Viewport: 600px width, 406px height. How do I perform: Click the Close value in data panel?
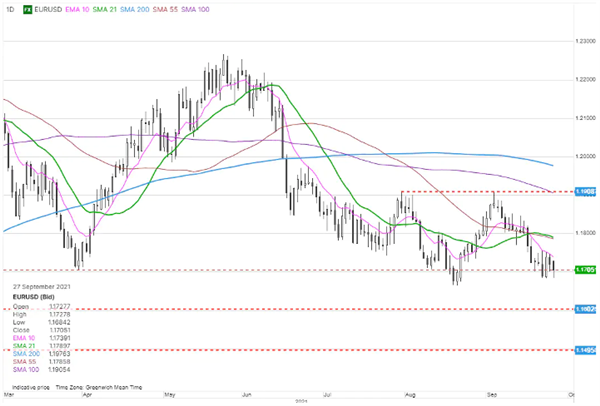point(60,330)
